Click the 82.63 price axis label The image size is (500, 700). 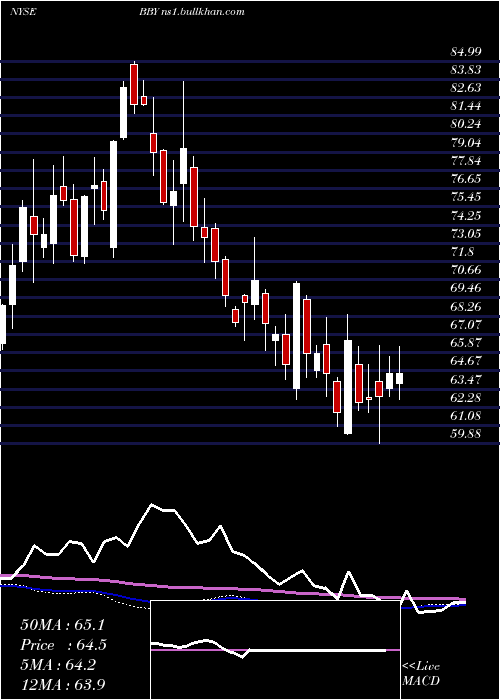[x=466, y=88]
